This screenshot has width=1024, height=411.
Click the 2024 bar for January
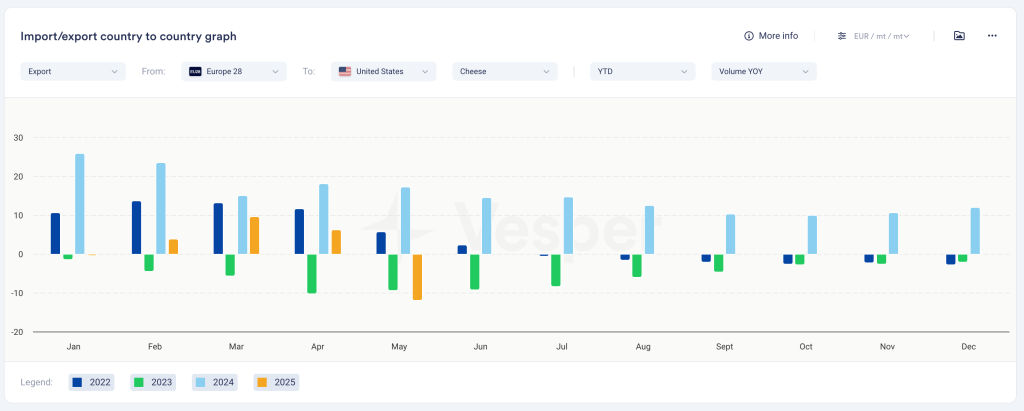click(80, 204)
